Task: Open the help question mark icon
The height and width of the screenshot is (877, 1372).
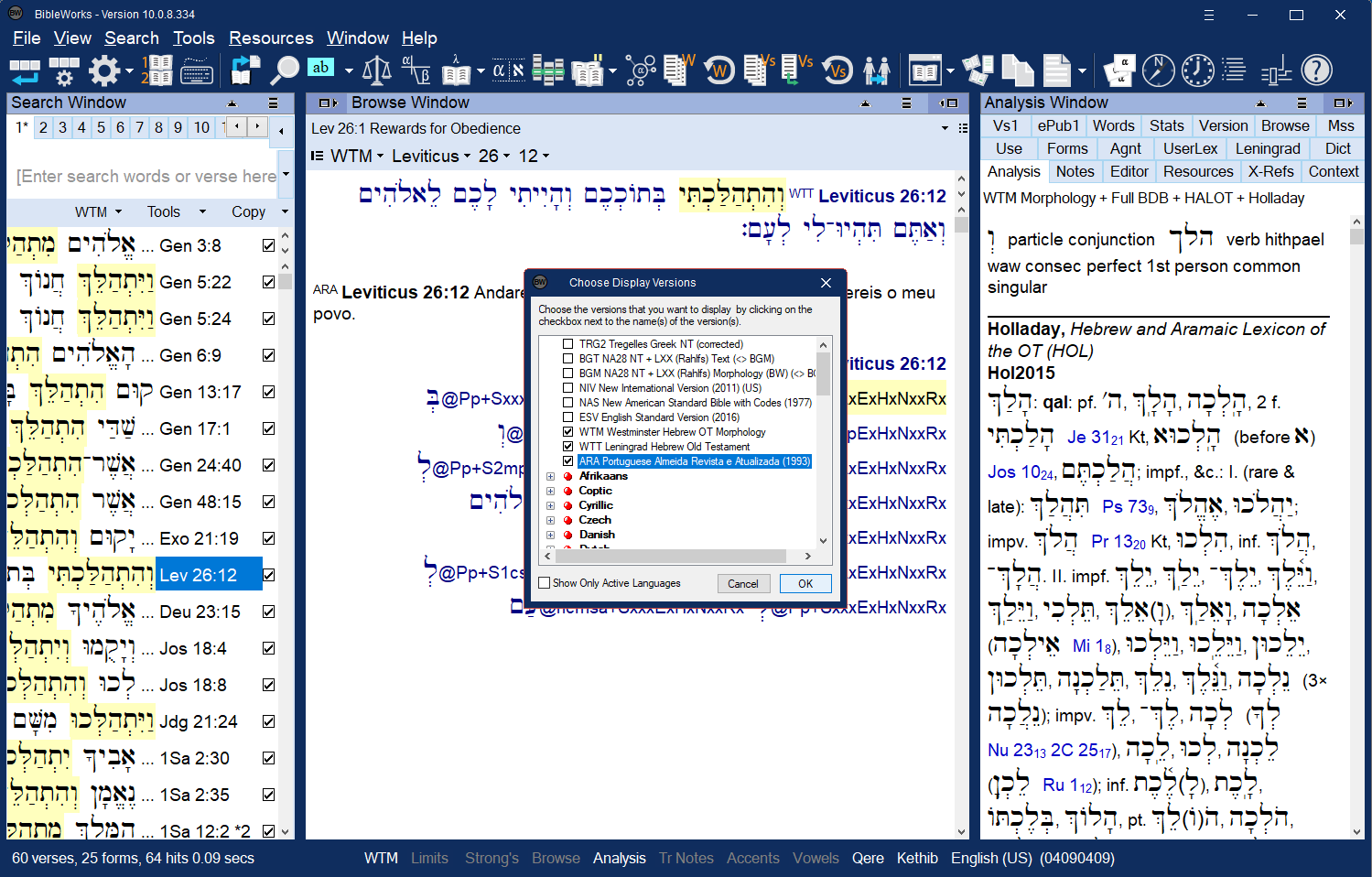Action: click(1316, 70)
